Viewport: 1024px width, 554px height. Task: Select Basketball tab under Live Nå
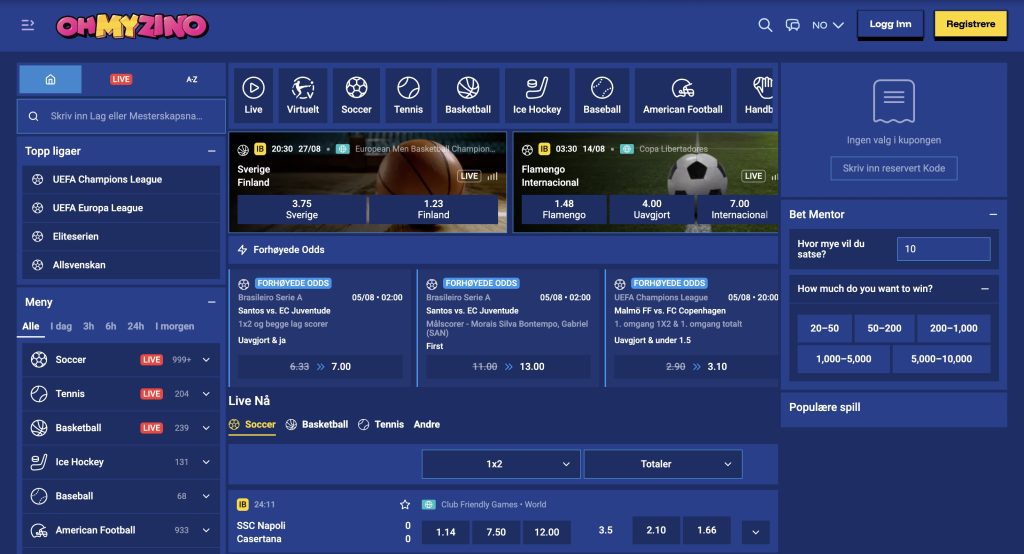pos(317,425)
